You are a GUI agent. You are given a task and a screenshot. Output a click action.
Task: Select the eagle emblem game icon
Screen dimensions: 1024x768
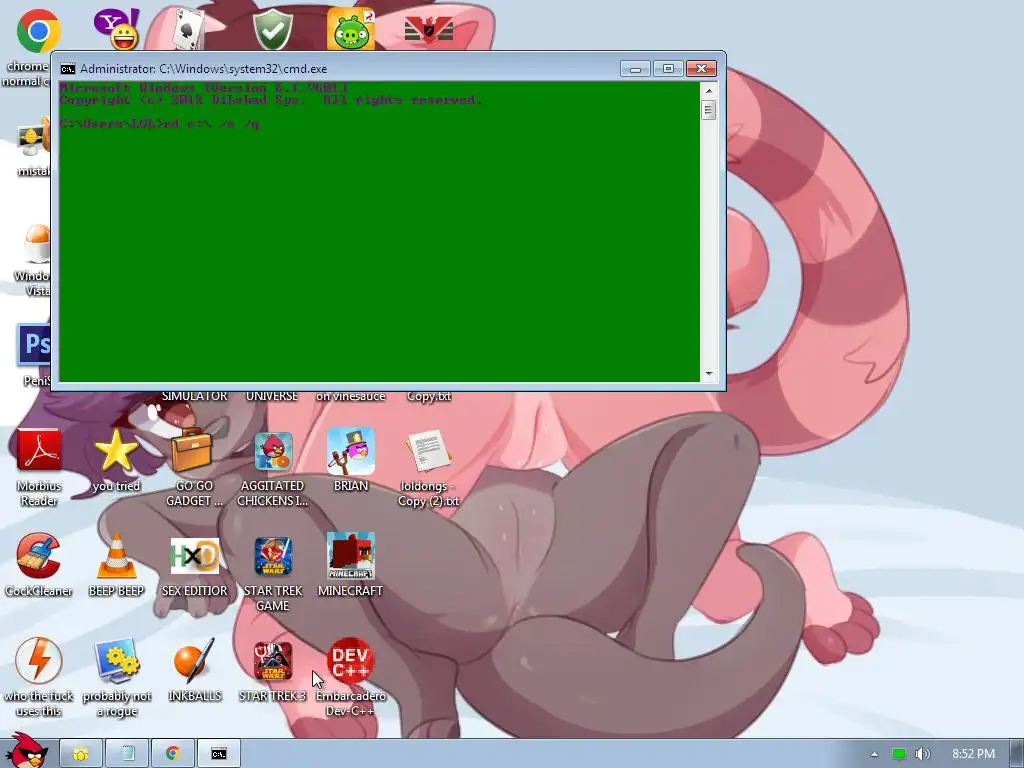pos(428,29)
